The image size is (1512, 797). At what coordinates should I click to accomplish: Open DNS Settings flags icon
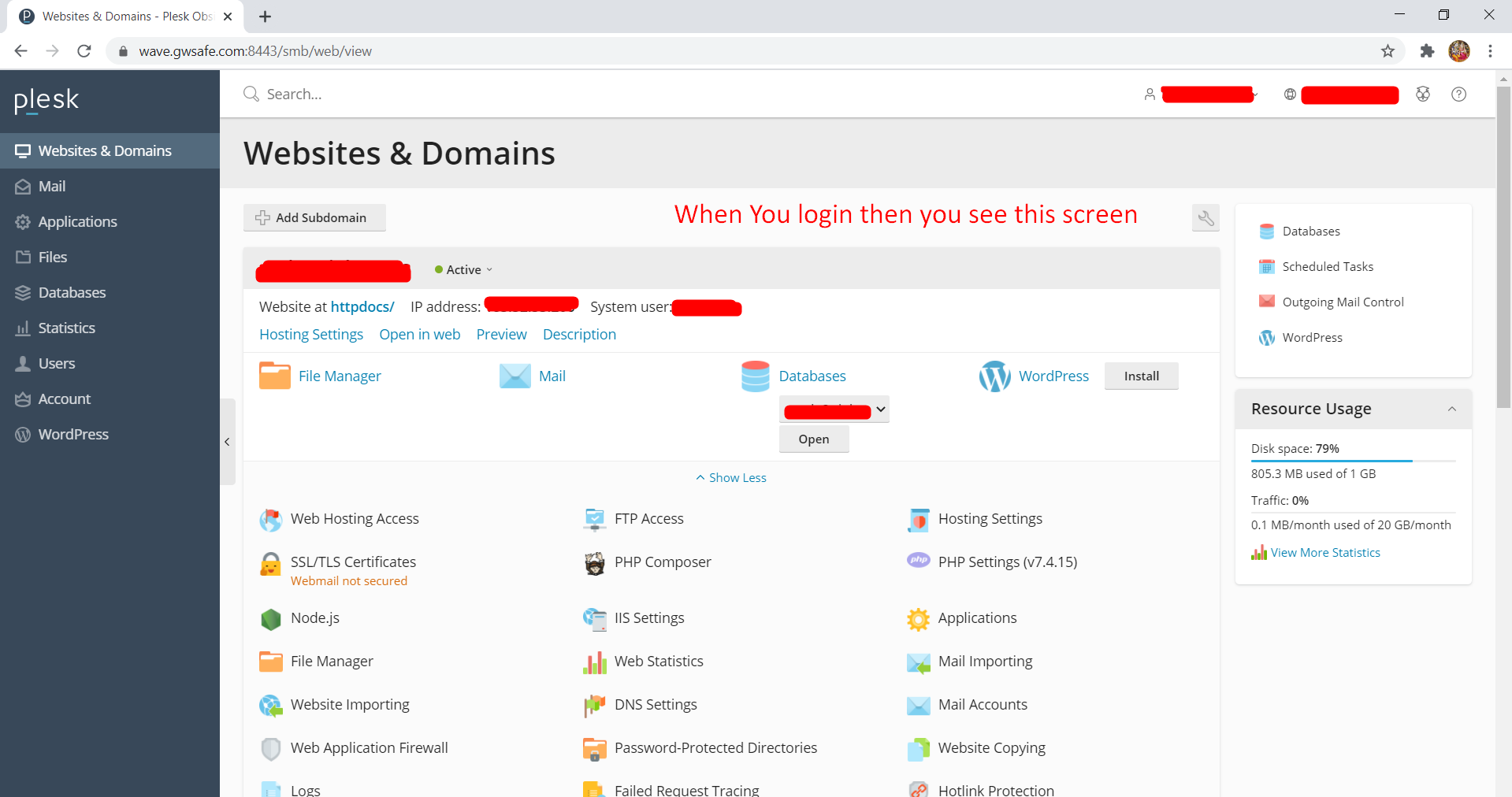tap(594, 706)
